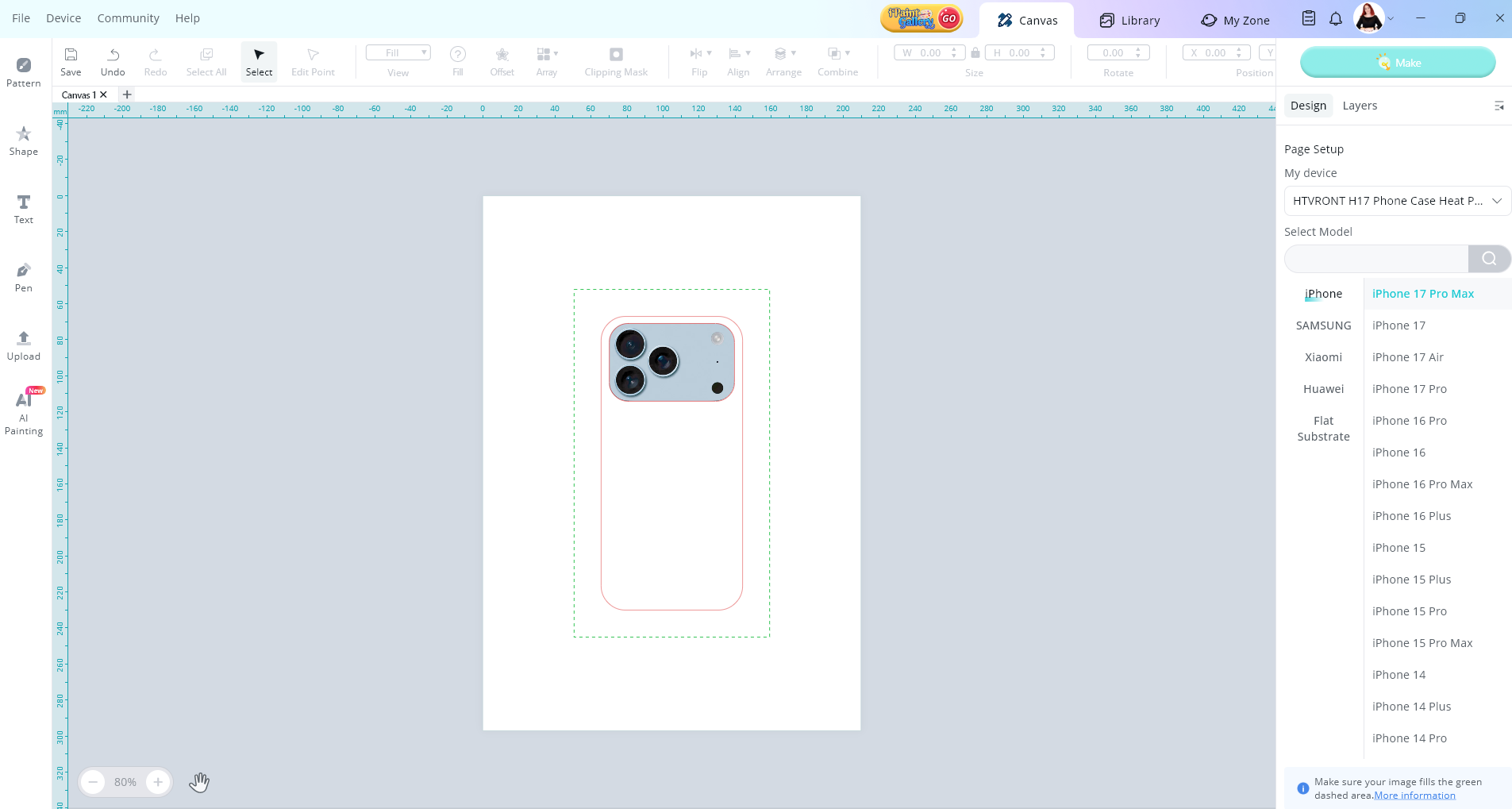Expand the My device dropdown
This screenshot has width=1512, height=809.
[1397, 201]
